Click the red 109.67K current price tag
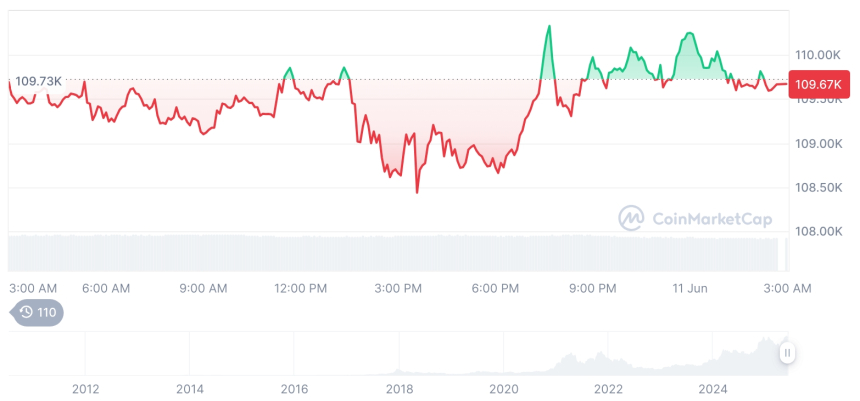 (820, 85)
